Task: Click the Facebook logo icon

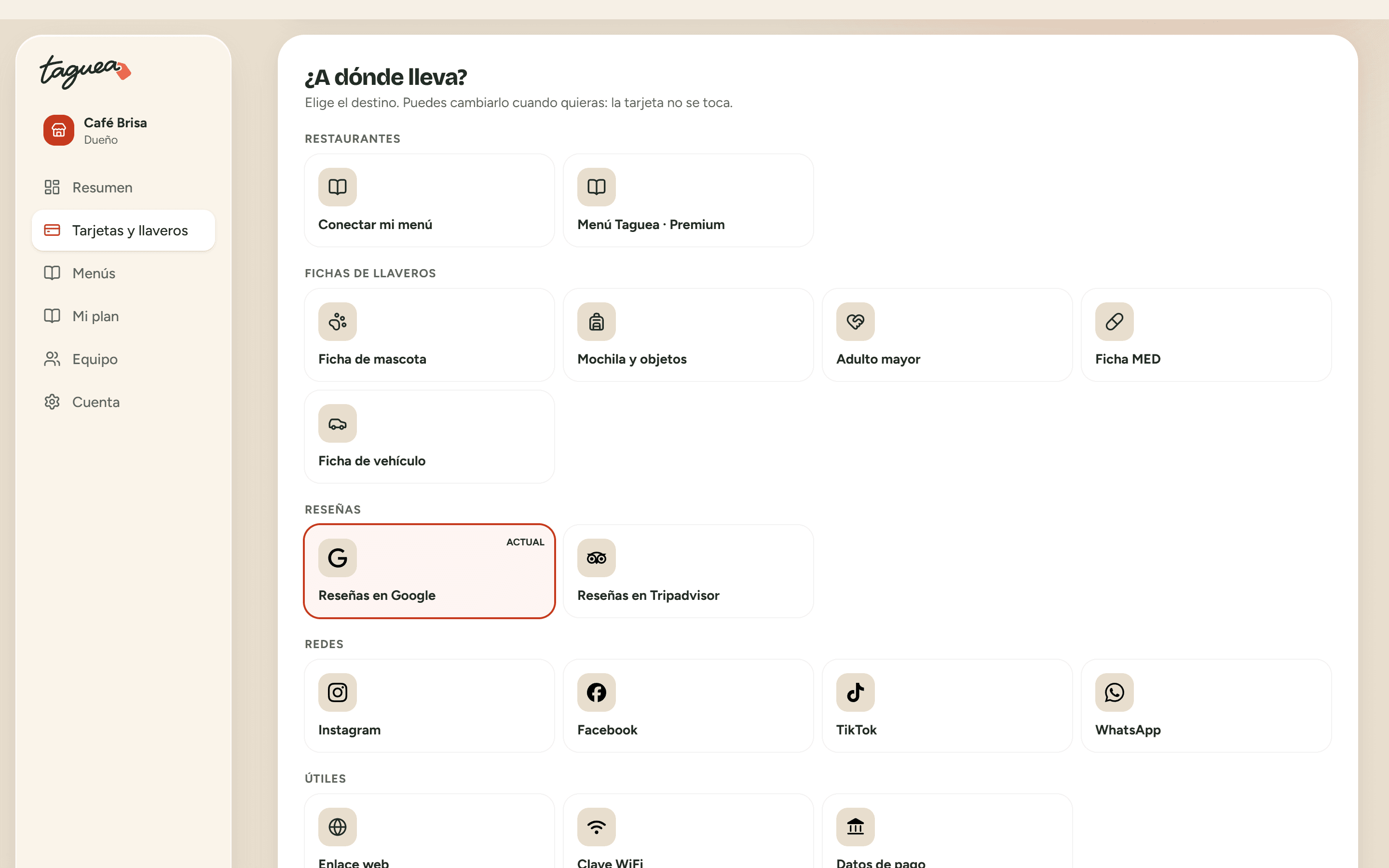Action: 596,692
